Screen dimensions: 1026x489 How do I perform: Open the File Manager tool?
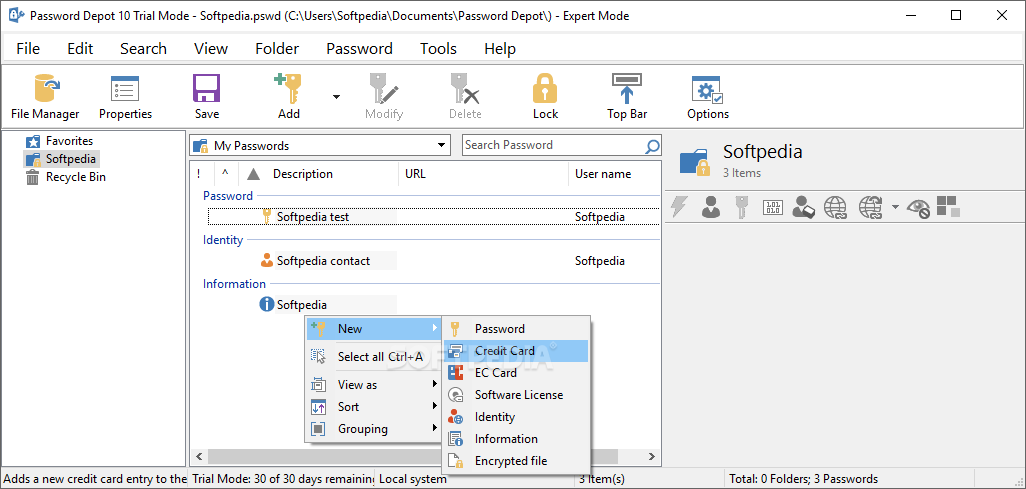(45, 97)
